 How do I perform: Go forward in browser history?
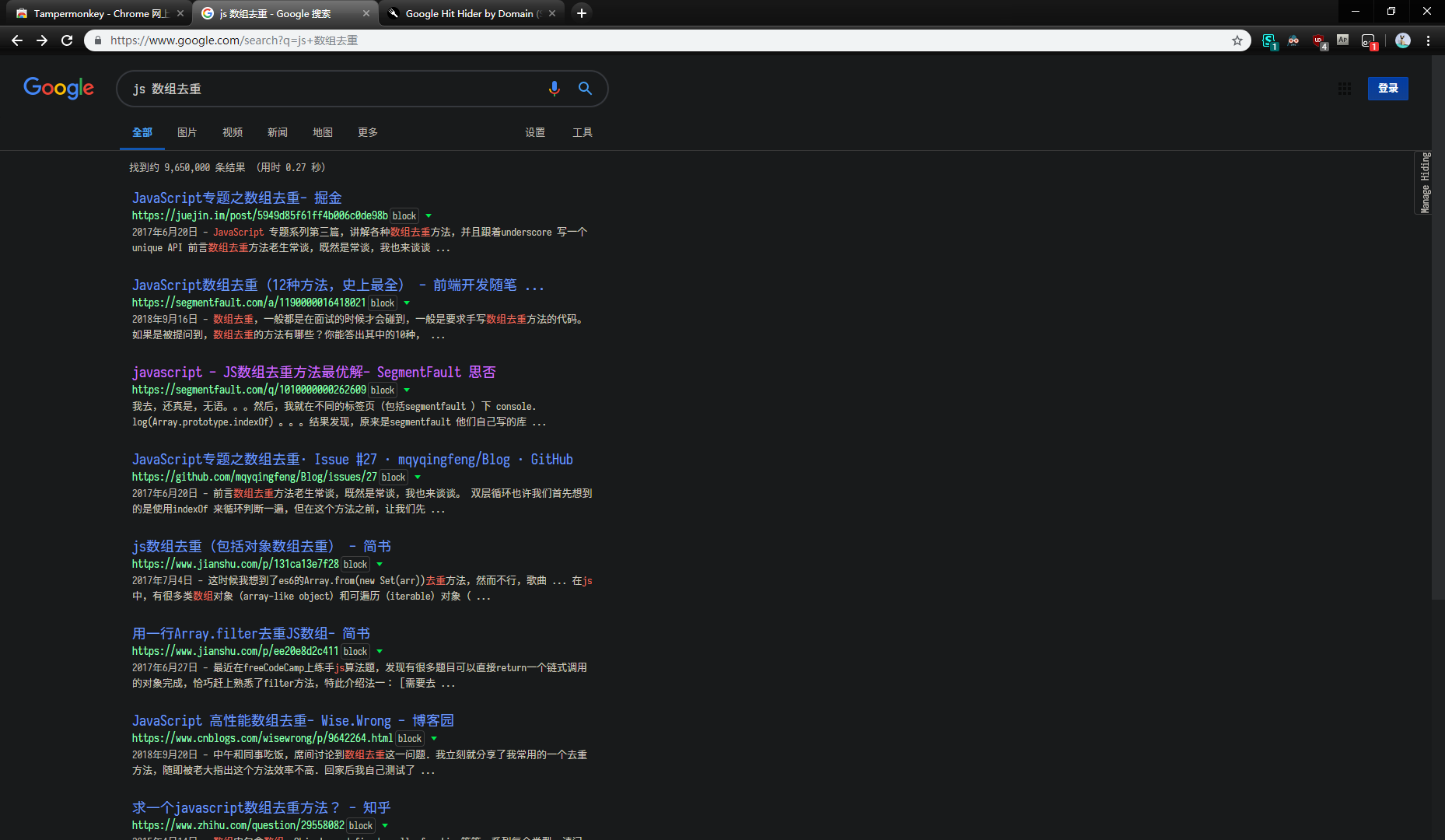tap(42, 40)
